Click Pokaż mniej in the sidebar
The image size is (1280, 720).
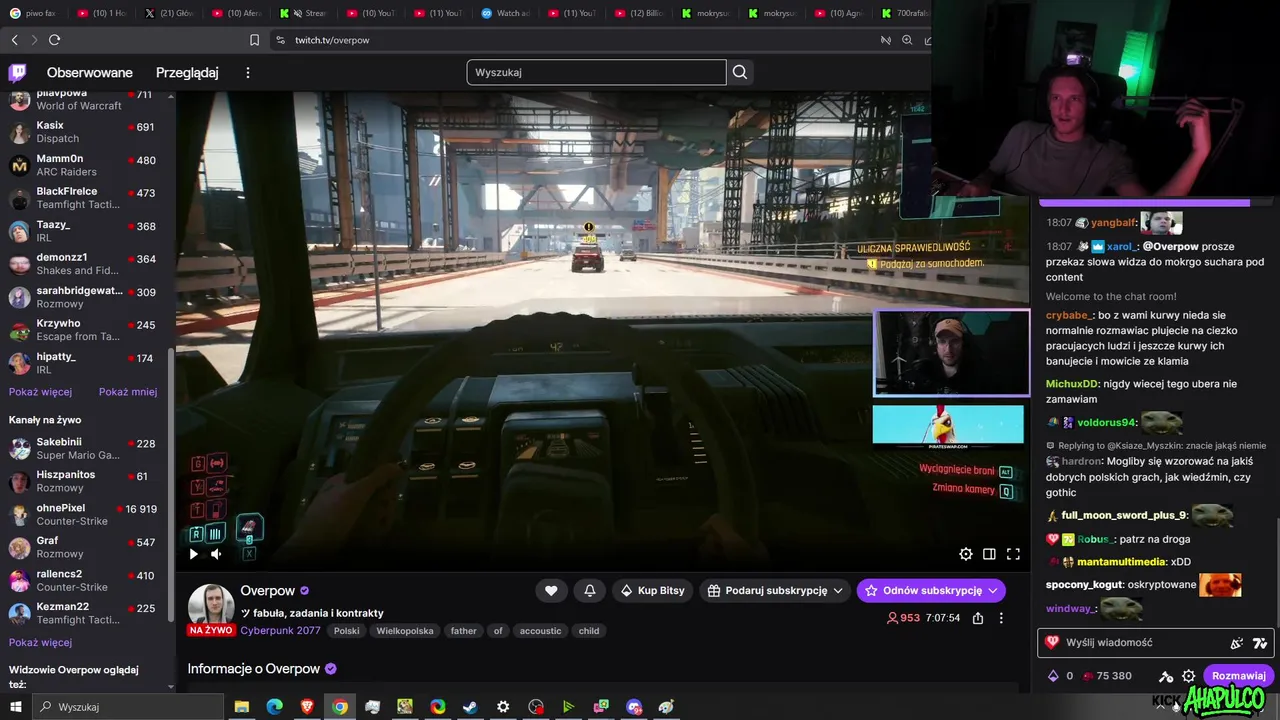(128, 392)
